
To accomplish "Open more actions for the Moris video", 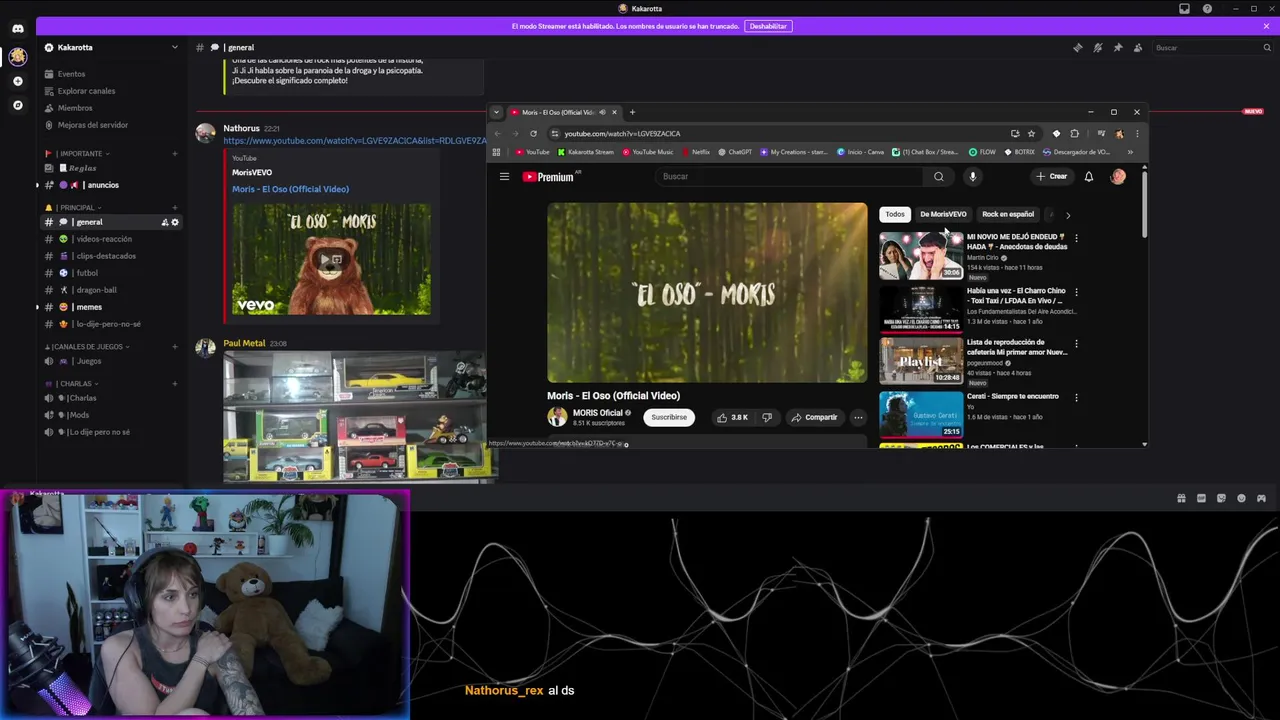I will pyautogui.click(x=858, y=417).
